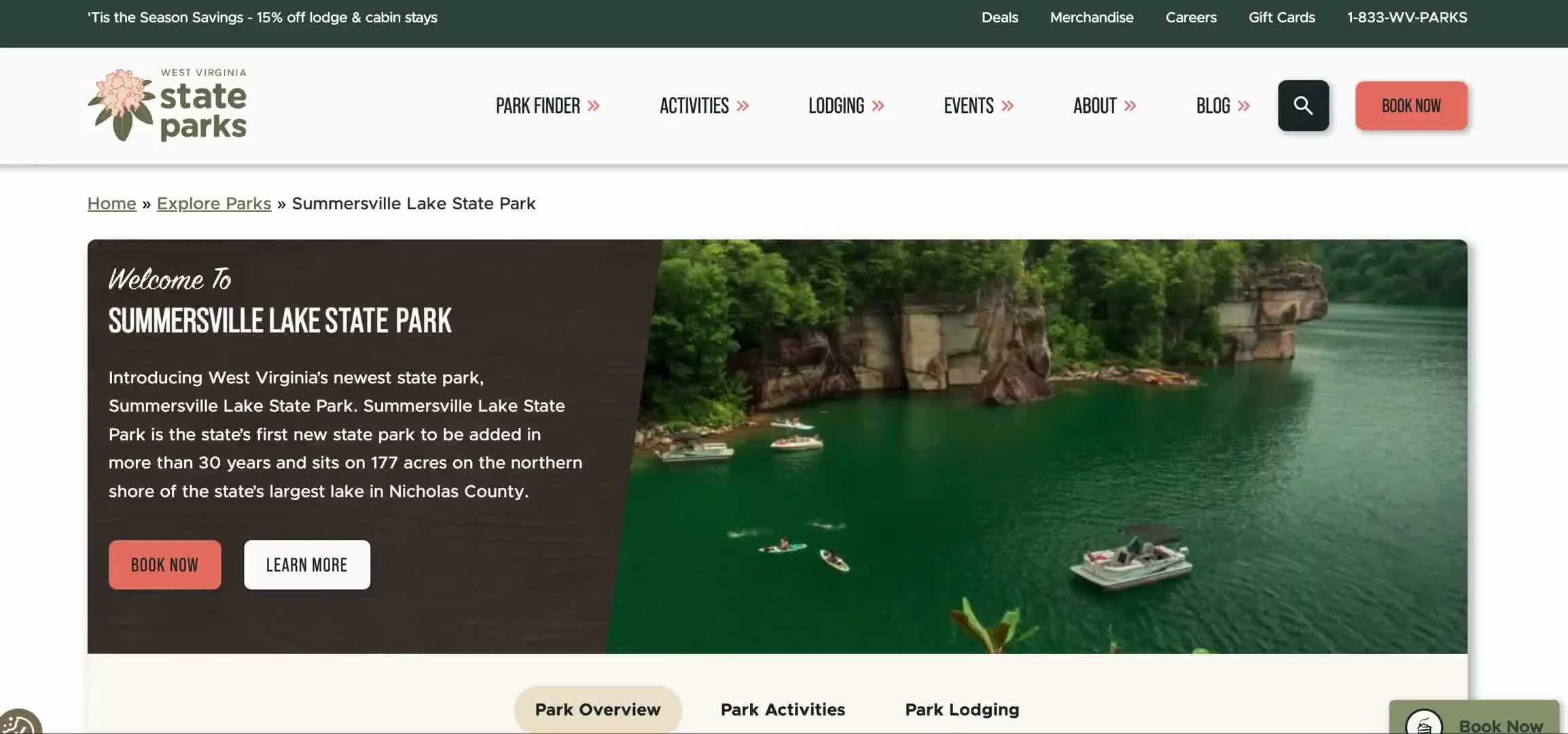Click the Learn More button

pos(306,565)
